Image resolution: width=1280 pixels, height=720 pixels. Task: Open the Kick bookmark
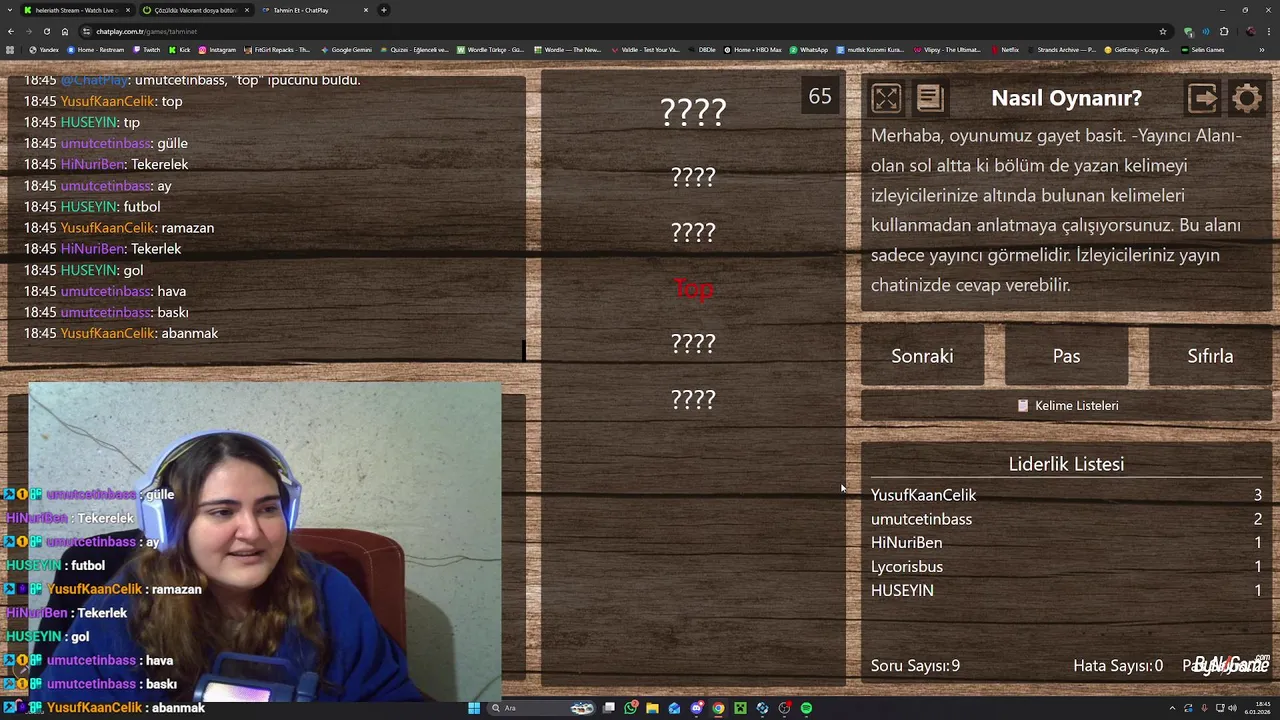coord(180,50)
